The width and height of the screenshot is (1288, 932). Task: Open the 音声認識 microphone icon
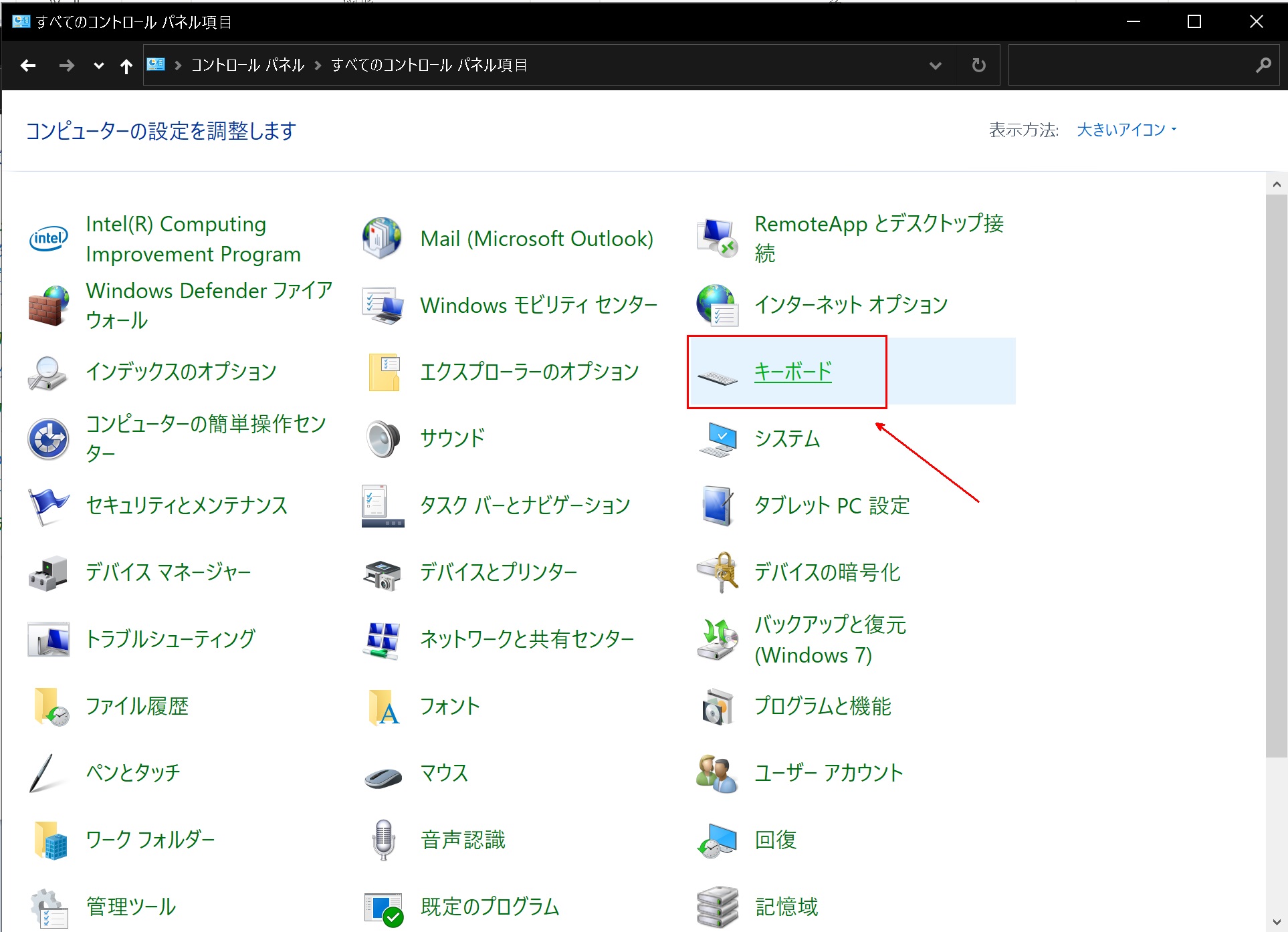point(383,840)
